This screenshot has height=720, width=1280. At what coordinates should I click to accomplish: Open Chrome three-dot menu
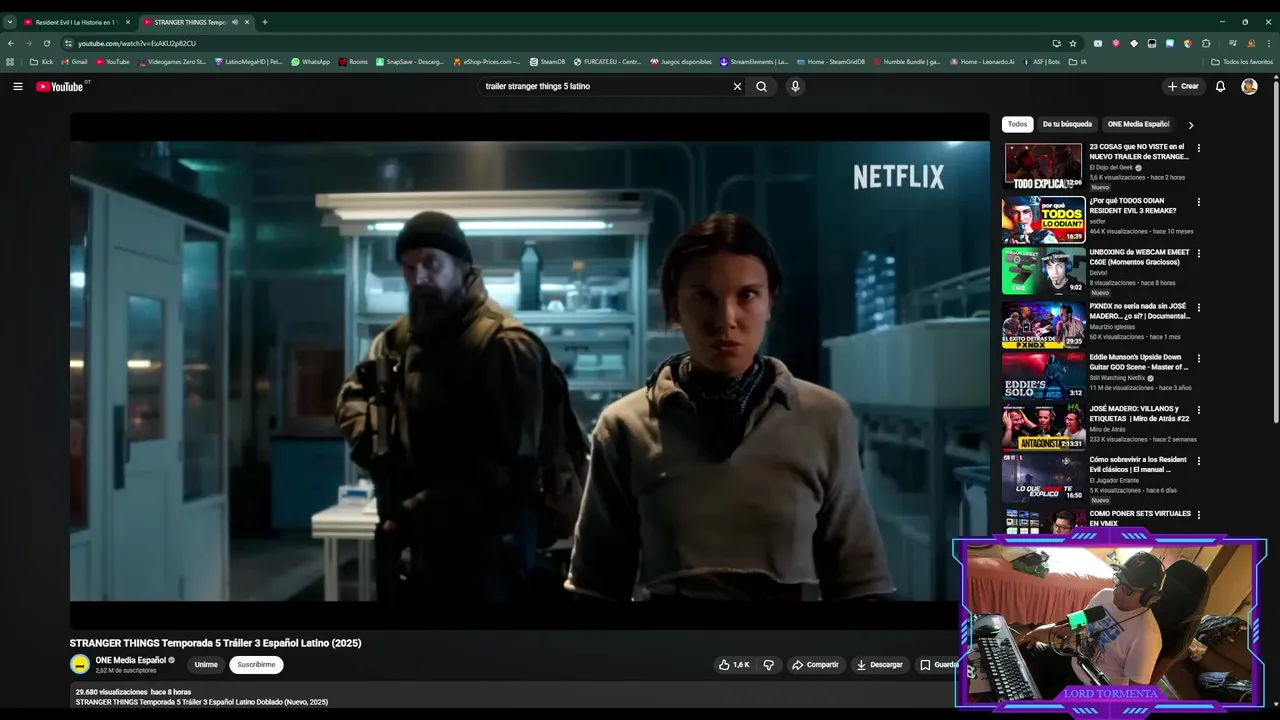[x=1268, y=43]
